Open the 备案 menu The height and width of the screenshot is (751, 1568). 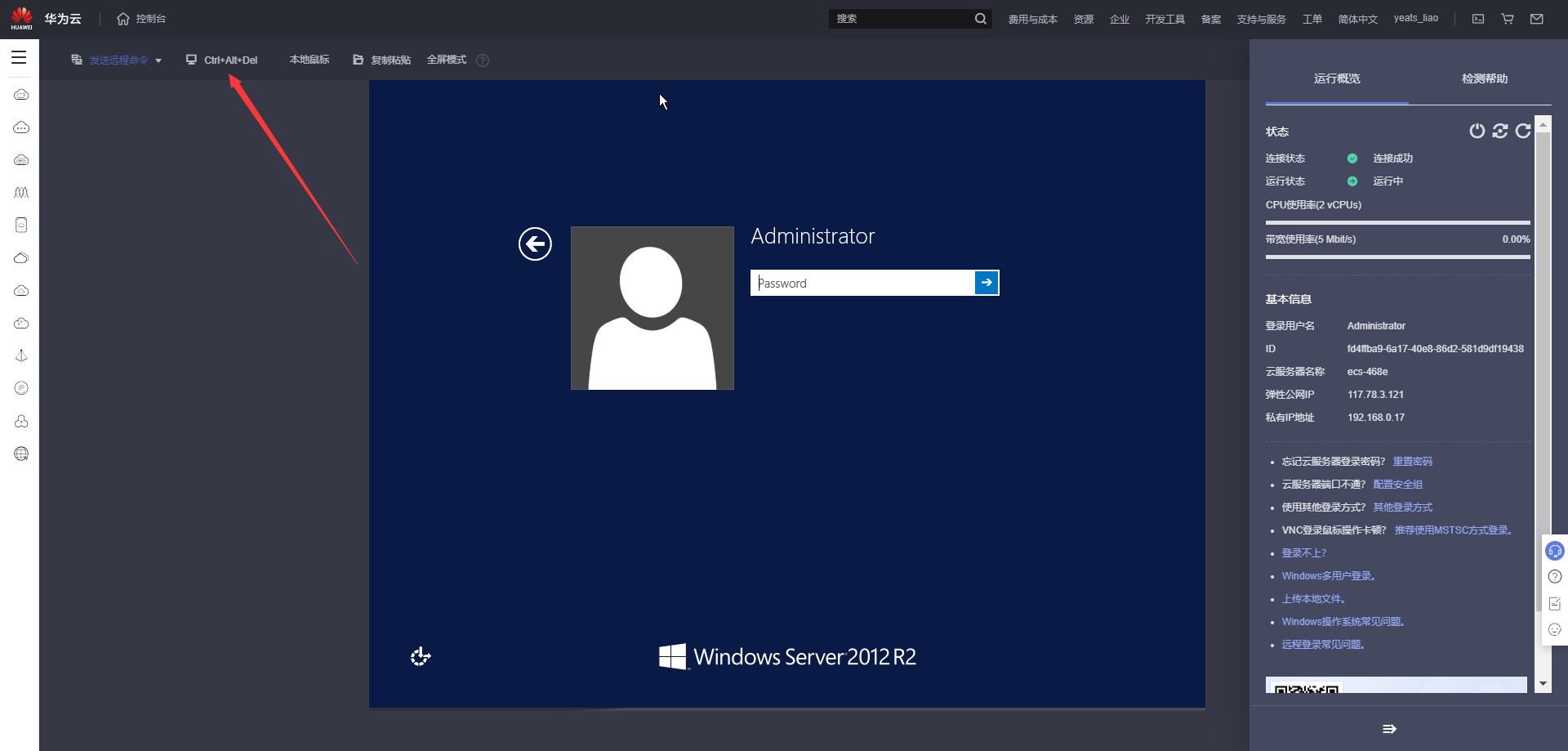pos(1210,19)
